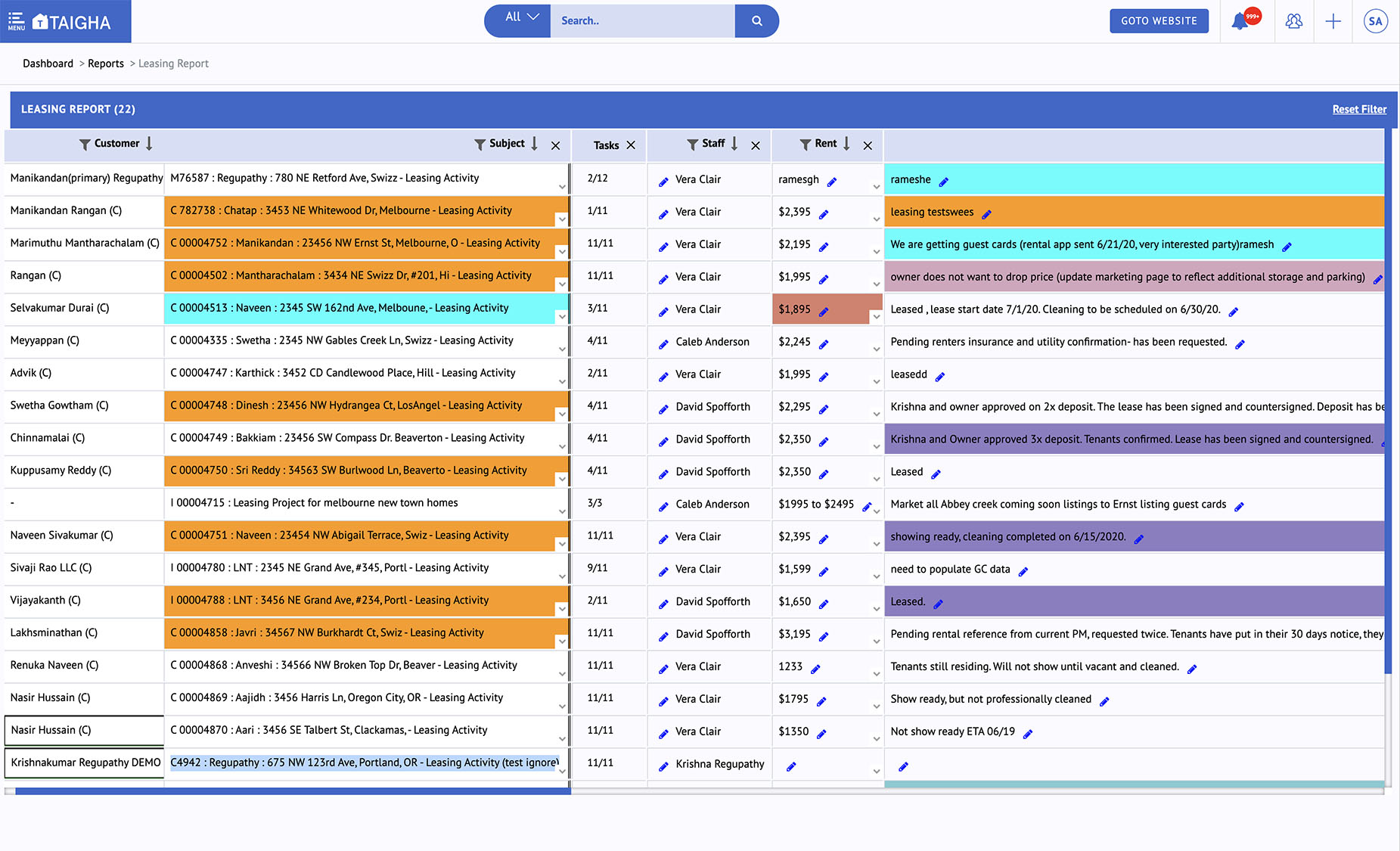Edit staff pencil beside Krishna Regupathy
This screenshot has width=1400, height=851.
click(663, 766)
